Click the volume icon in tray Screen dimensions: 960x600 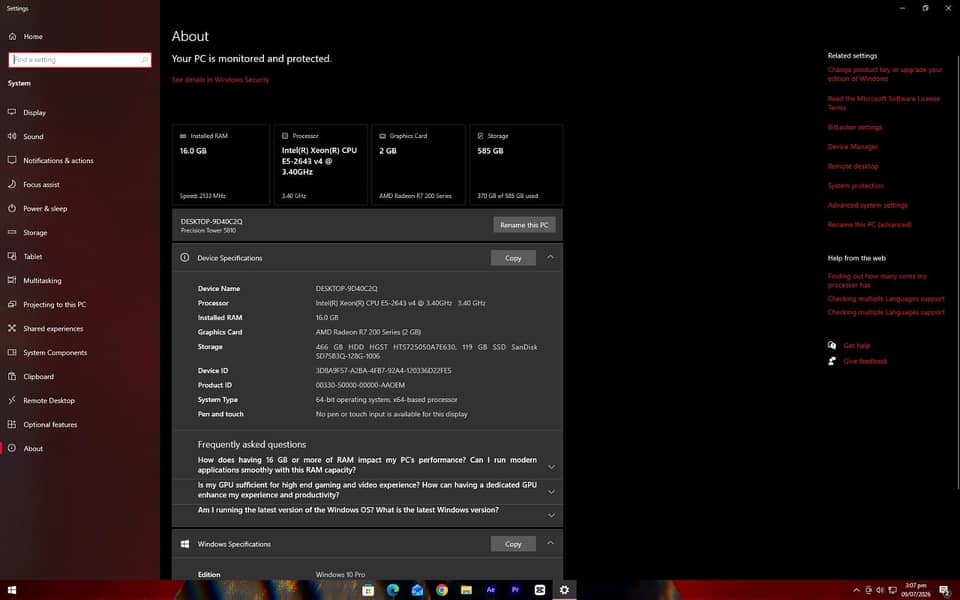click(x=880, y=590)
